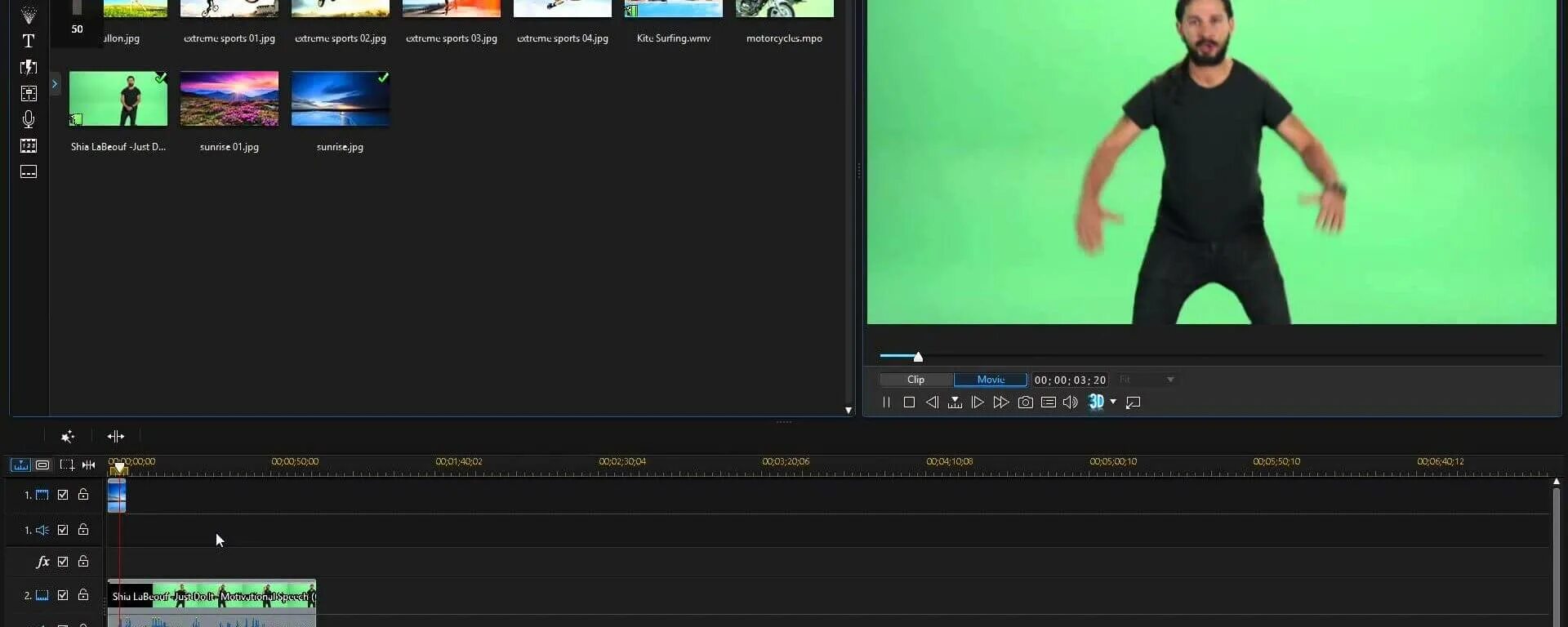Click the video track 1 filmstrip icon
1568x627 pixels.
pyautogui.click(x=42, y=495)
